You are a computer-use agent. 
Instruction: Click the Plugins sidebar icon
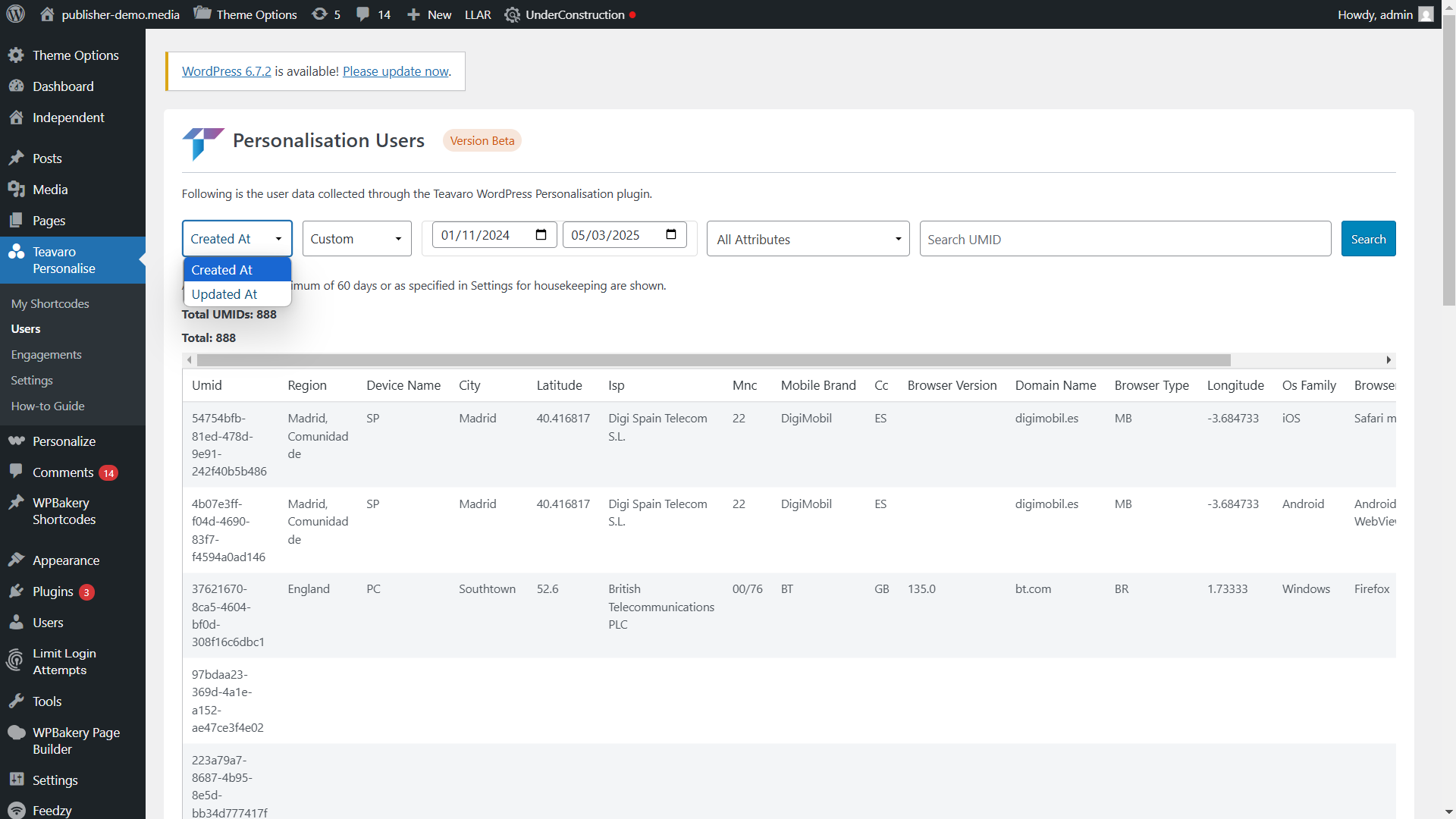[x=17, y=591]
